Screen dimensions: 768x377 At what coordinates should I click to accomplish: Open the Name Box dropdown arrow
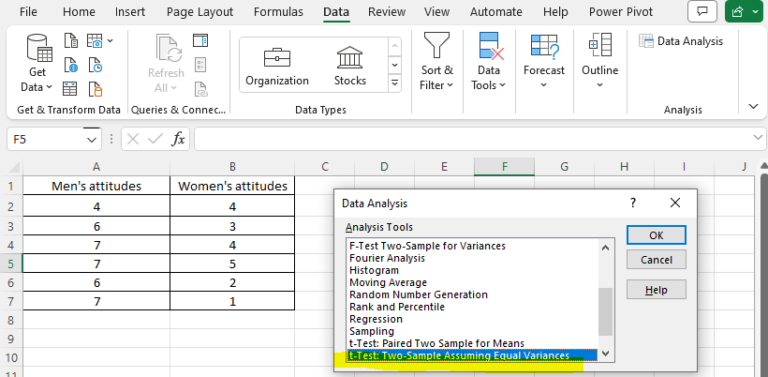[92, 140]
